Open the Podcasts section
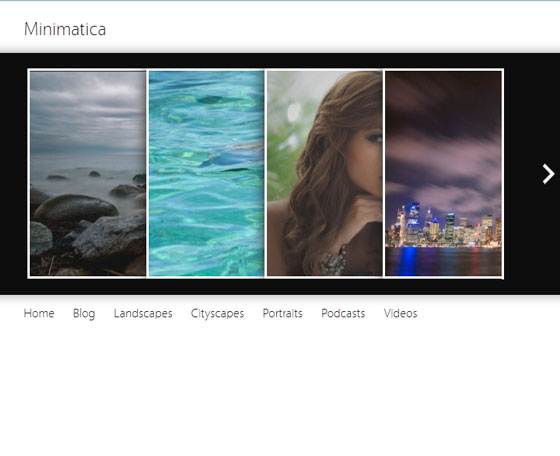This screenshot has width=560, height=456. 343,313
